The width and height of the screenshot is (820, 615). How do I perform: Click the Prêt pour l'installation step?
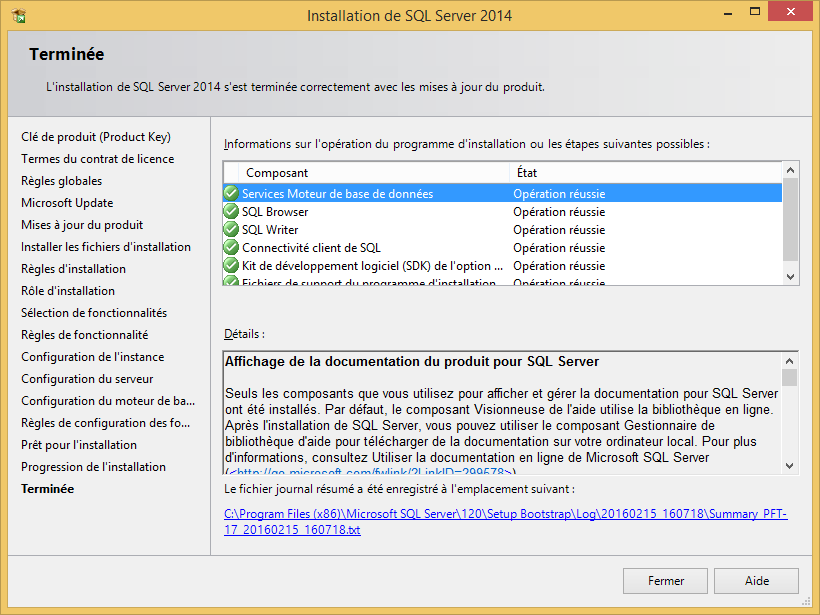[78, 444]
